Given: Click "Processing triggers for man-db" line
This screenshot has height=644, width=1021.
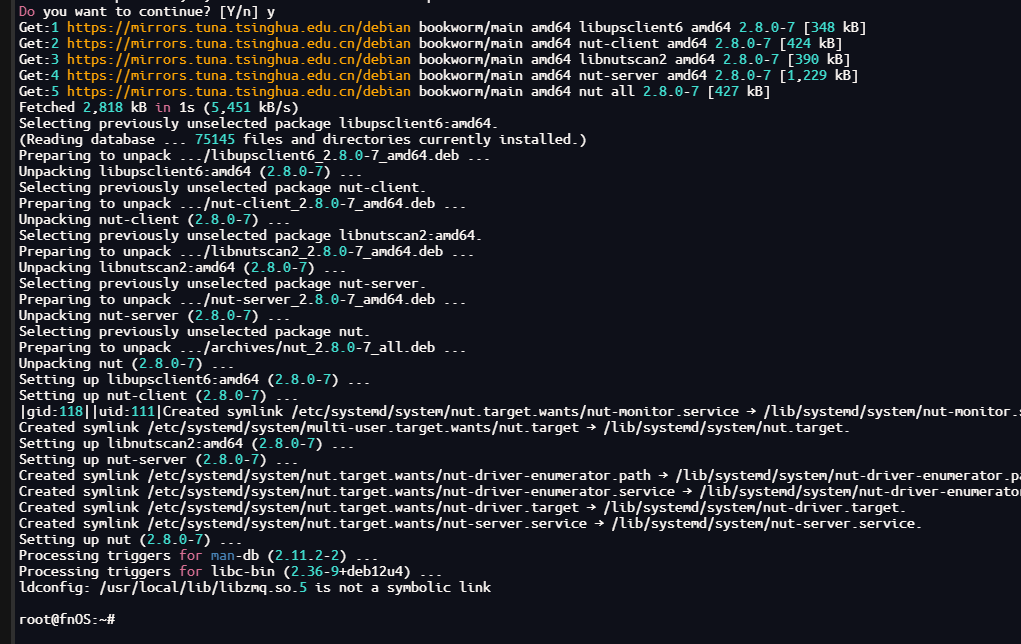Looking at the screenshot, I should coord(198,555).
